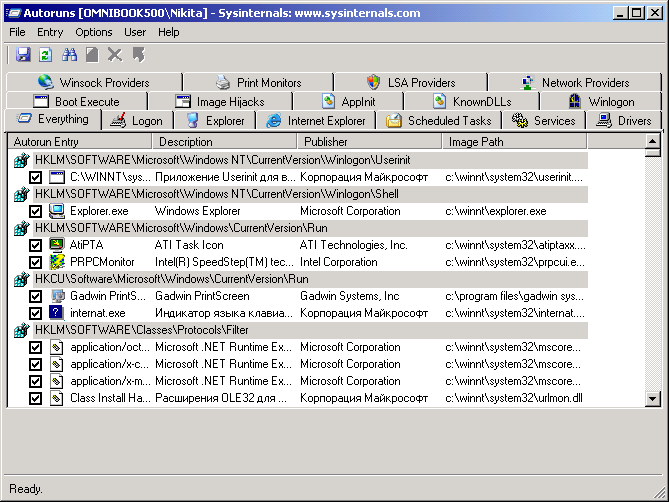669x502 pixels.
Task: Click the Winlogon\Shell registry key icon
Action: point(21,194)
